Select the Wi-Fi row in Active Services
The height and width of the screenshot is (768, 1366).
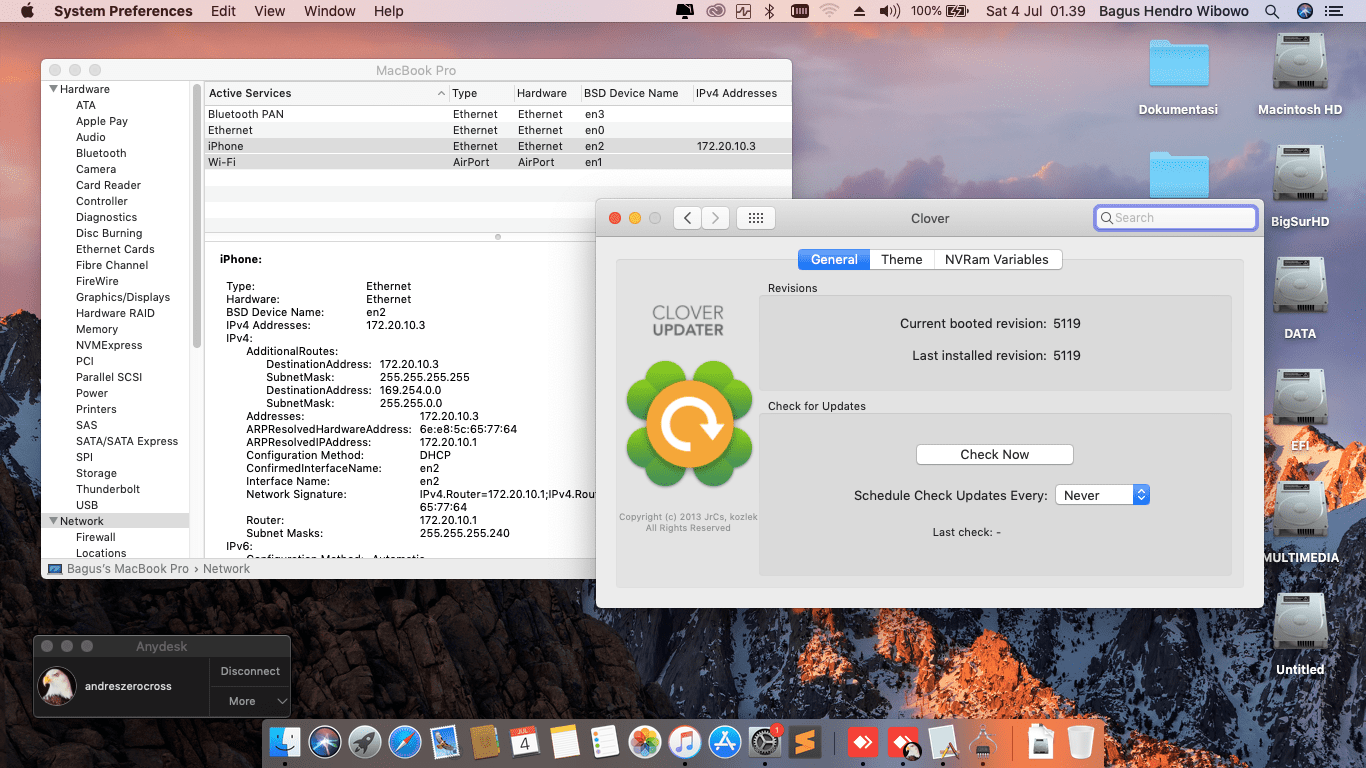pos(498,162)
